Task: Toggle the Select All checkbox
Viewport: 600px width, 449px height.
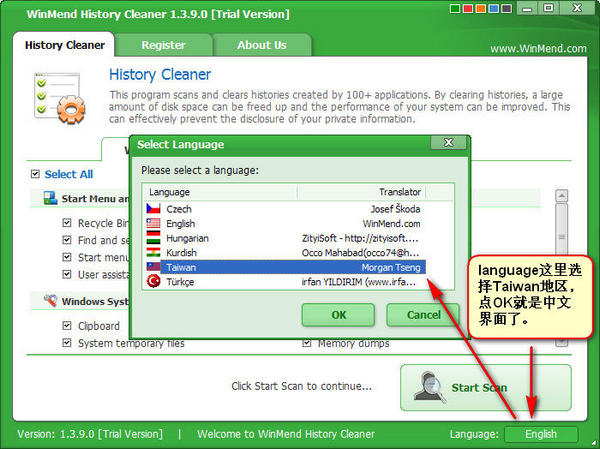Action: tap(35, 174)
